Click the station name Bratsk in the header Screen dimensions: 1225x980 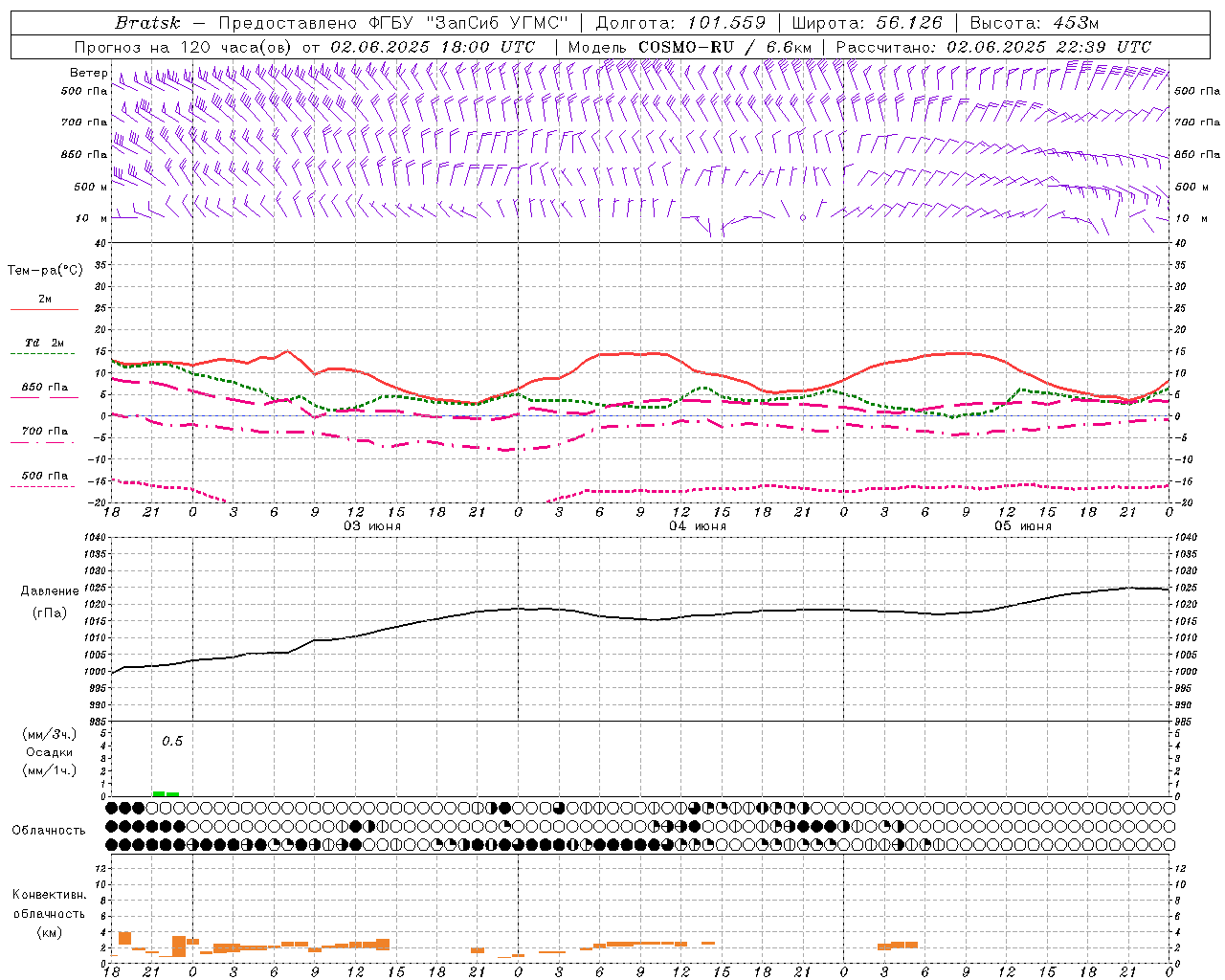(x=147, y=23)
